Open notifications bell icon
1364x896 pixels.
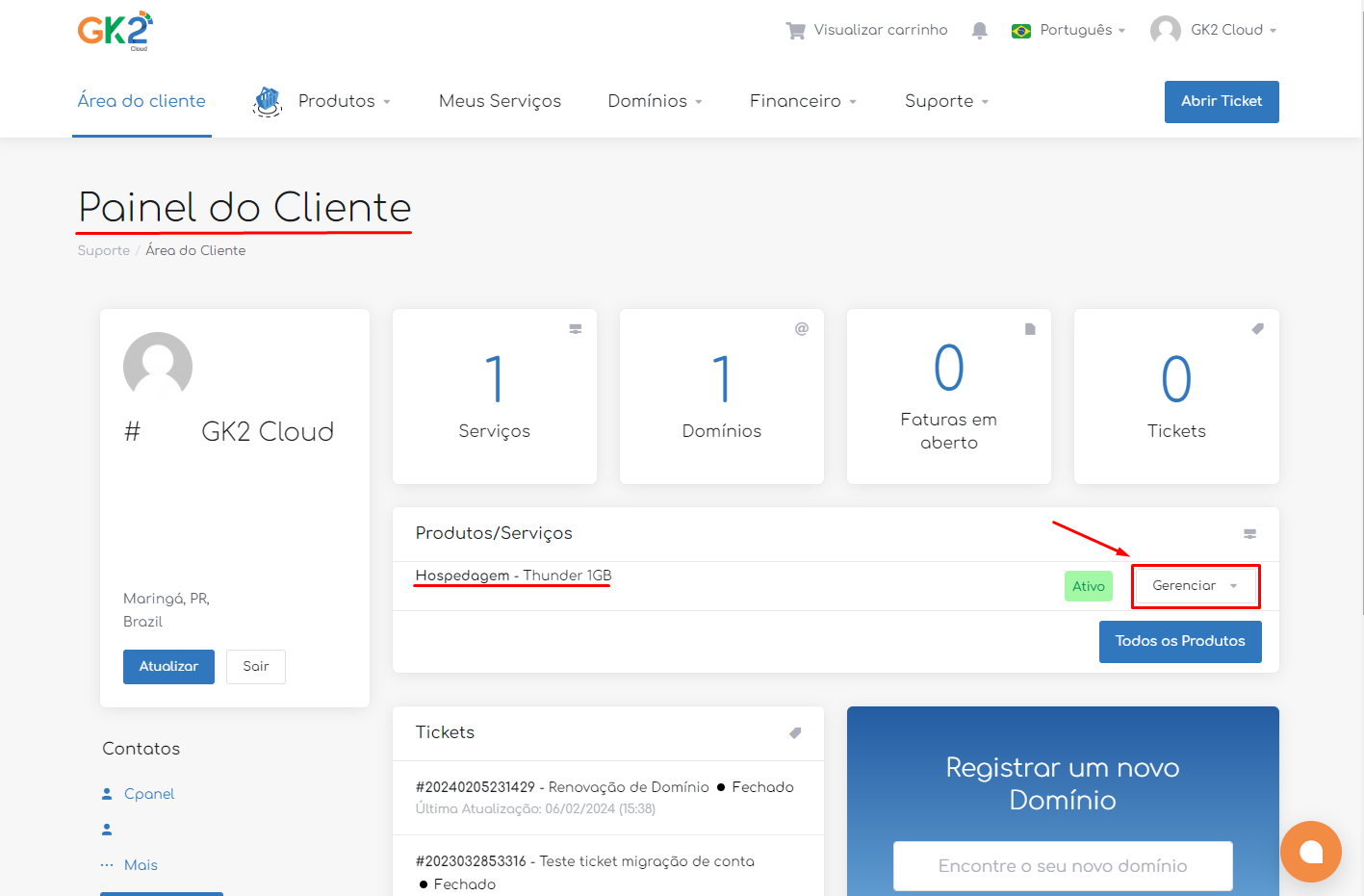[x=979, y=30]
